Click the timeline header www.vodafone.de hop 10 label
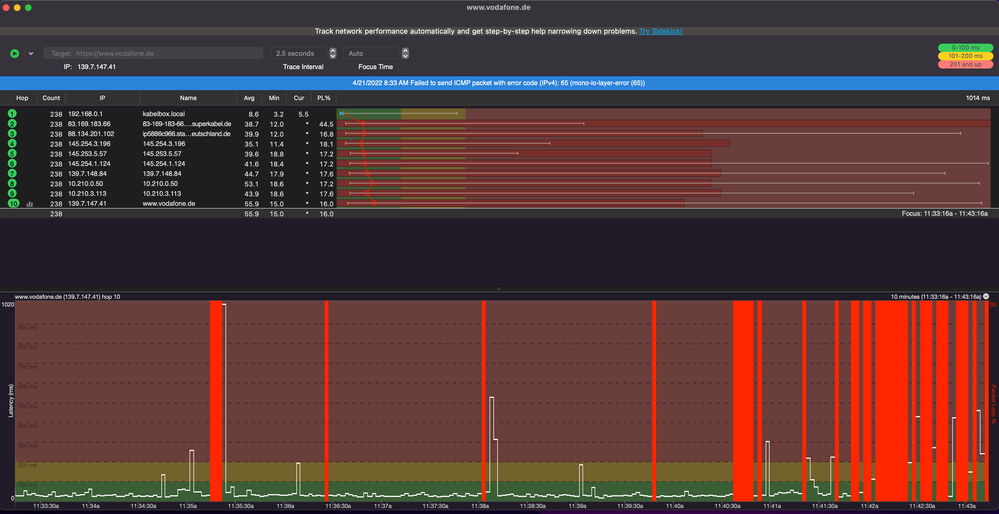The height and width of the screenshot is (514, 999). tap(68, 296)
